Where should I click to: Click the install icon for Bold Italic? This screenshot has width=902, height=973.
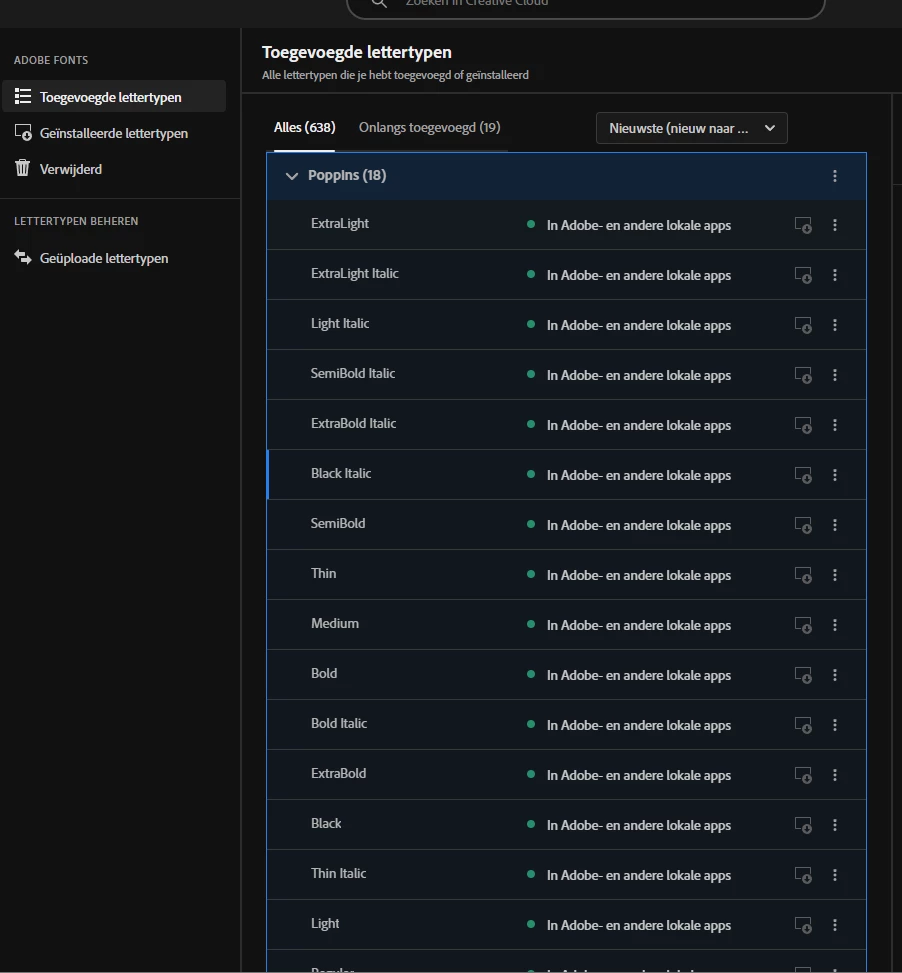[x=803, y=725]
